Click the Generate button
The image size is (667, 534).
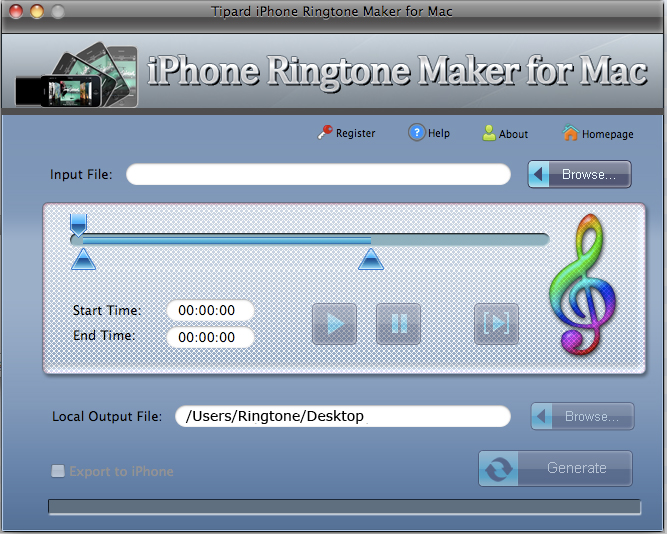click(x=555, y=468)
